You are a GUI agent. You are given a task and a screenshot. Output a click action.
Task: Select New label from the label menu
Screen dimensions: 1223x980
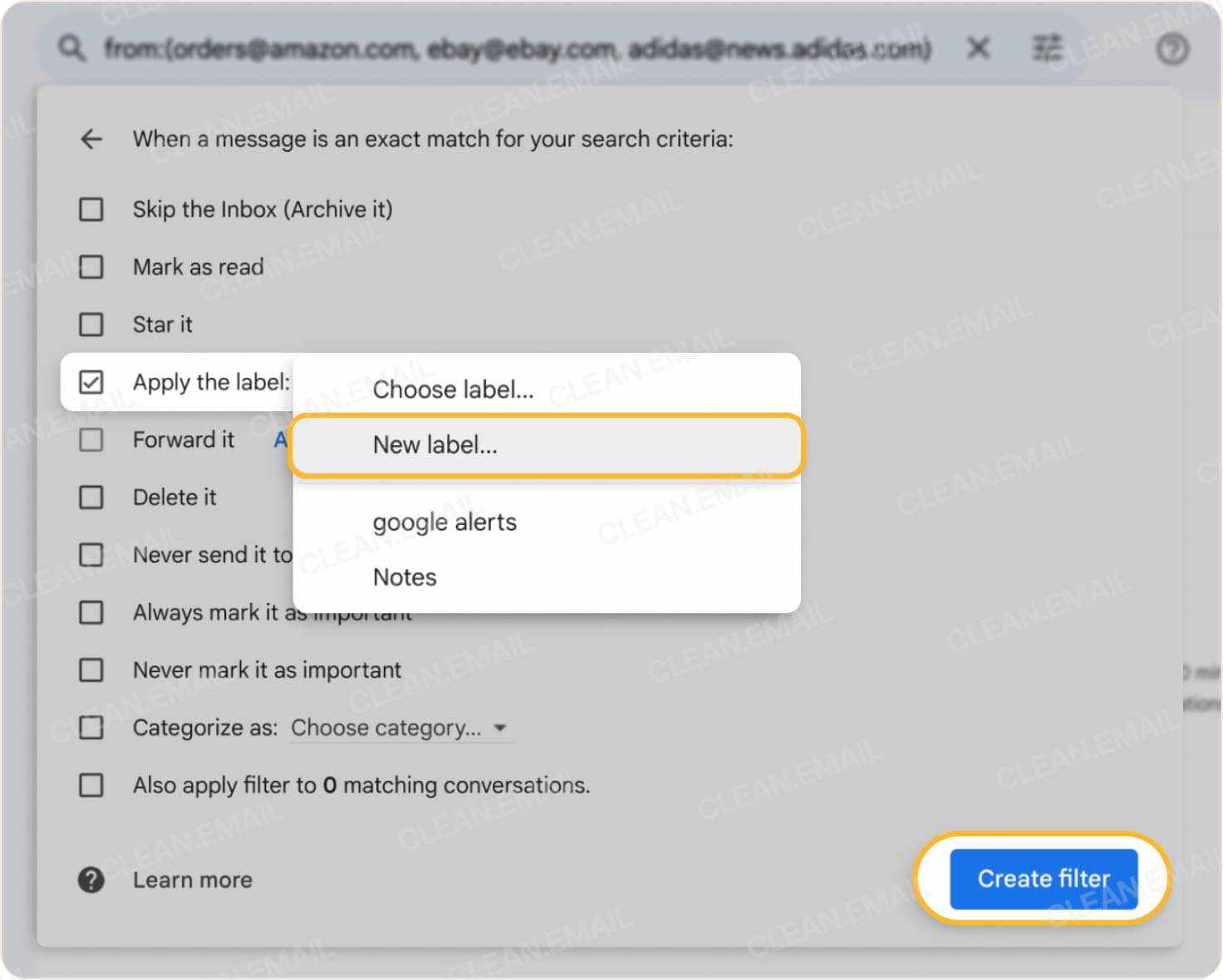pyautogui.click(x=435, y=444)
